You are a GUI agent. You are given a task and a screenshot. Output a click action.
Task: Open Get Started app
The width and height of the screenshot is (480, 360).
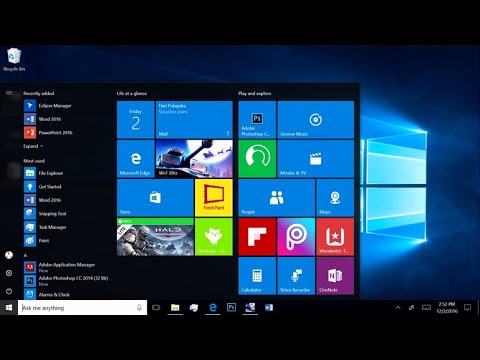(43, 187)
